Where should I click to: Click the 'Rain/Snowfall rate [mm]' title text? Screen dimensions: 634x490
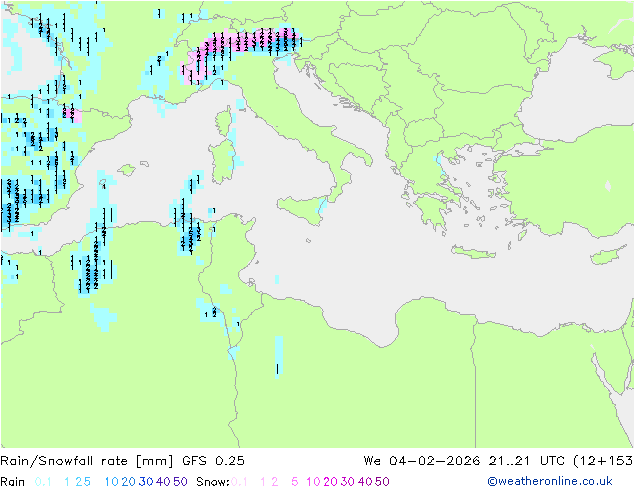tap(87, 461)
